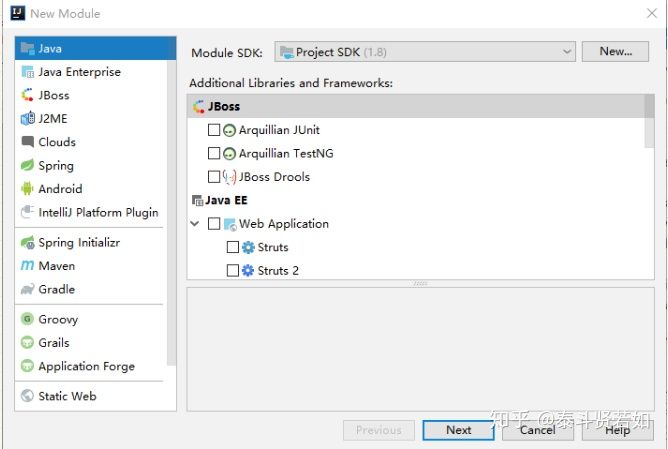Open the Module SDK dropdown
Viewport: 668px width, 449px height.
click(426, 51)
